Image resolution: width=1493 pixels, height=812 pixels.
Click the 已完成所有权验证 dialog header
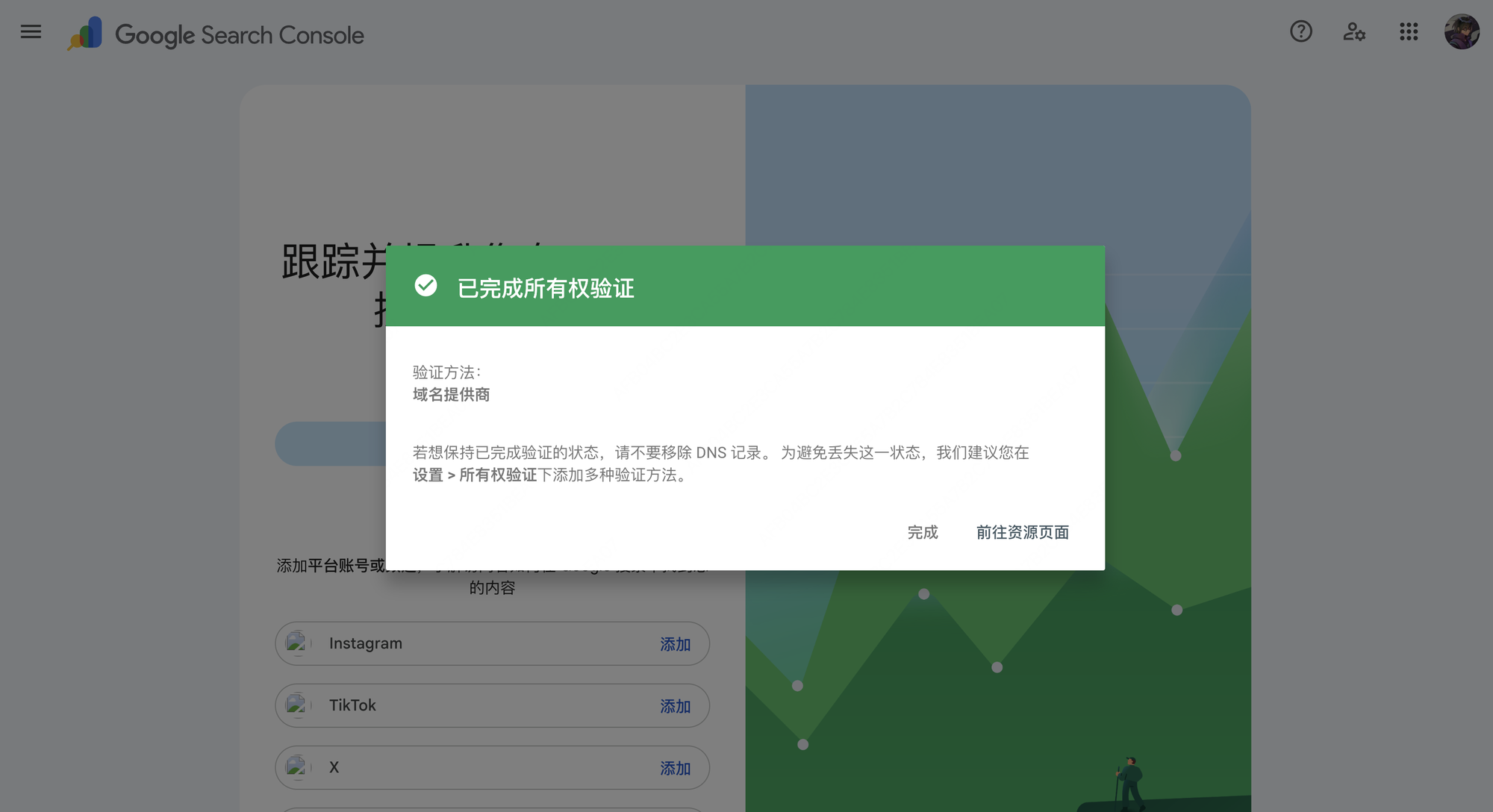point(745,286)
